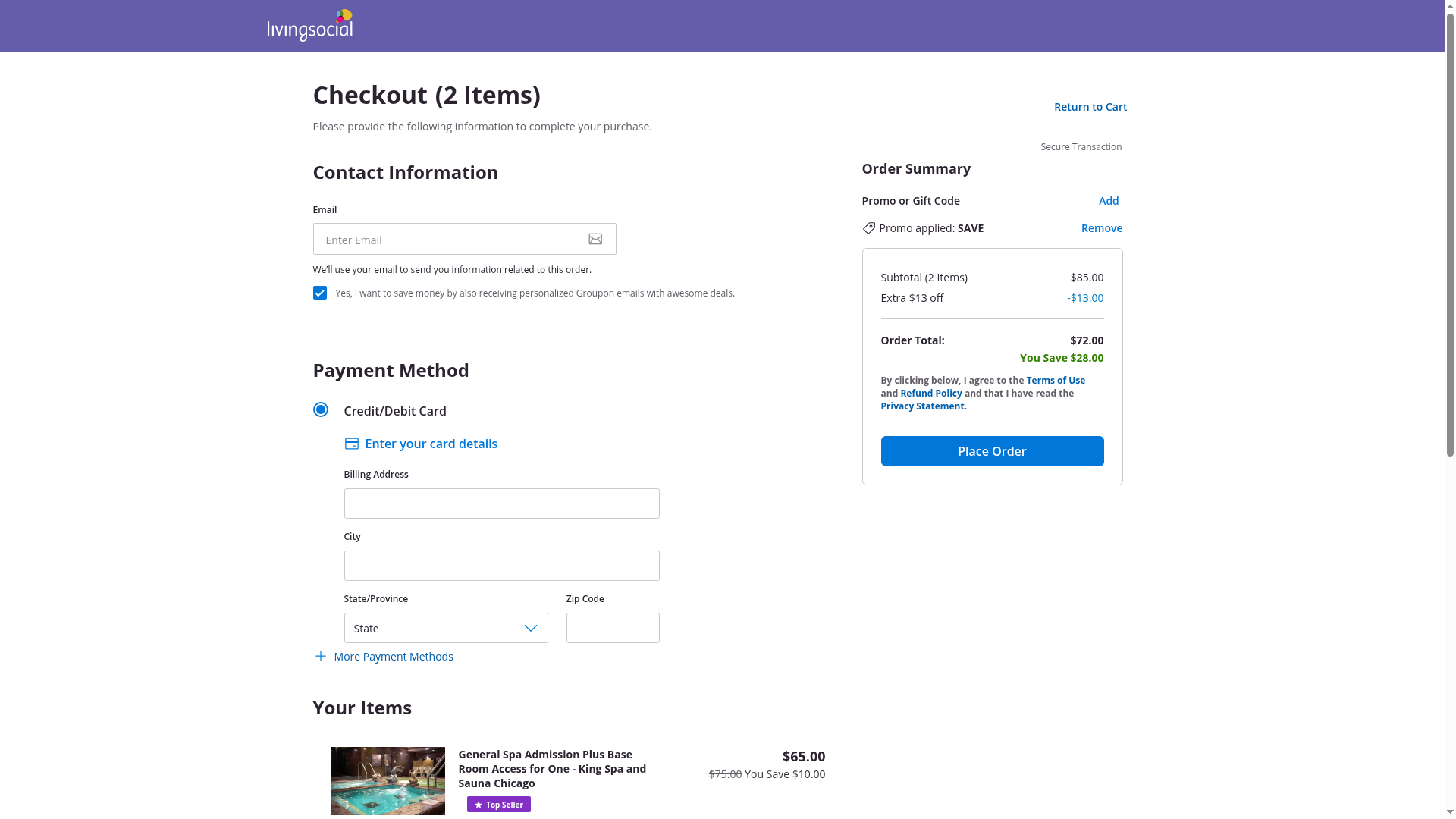The width and height of the screenshot is (1456, 819).
Task: Select the Credit/Debit Card radio button
Action: pyautogui.click(x=321, y=410)
